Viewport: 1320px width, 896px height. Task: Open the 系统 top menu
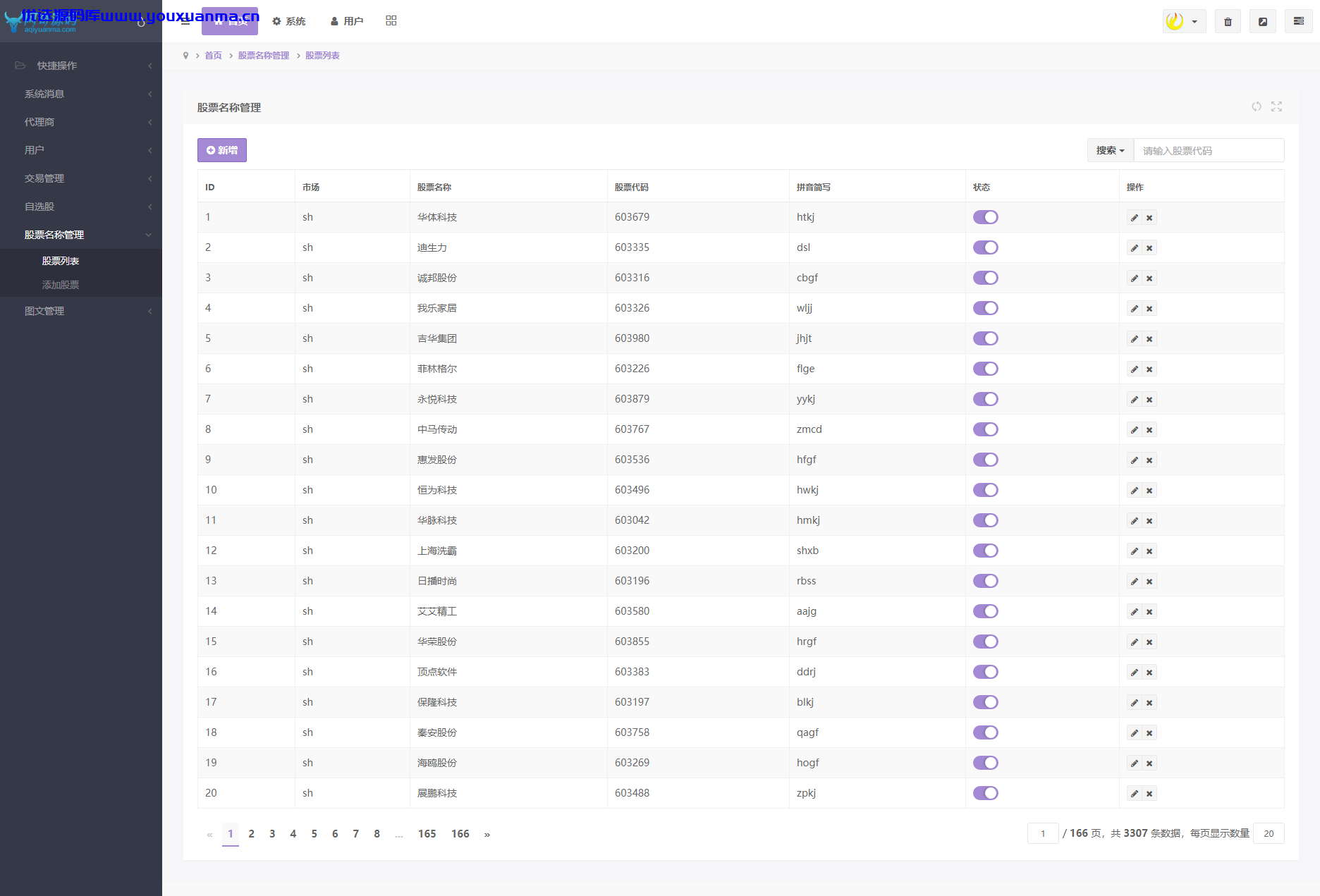[289, 21]
